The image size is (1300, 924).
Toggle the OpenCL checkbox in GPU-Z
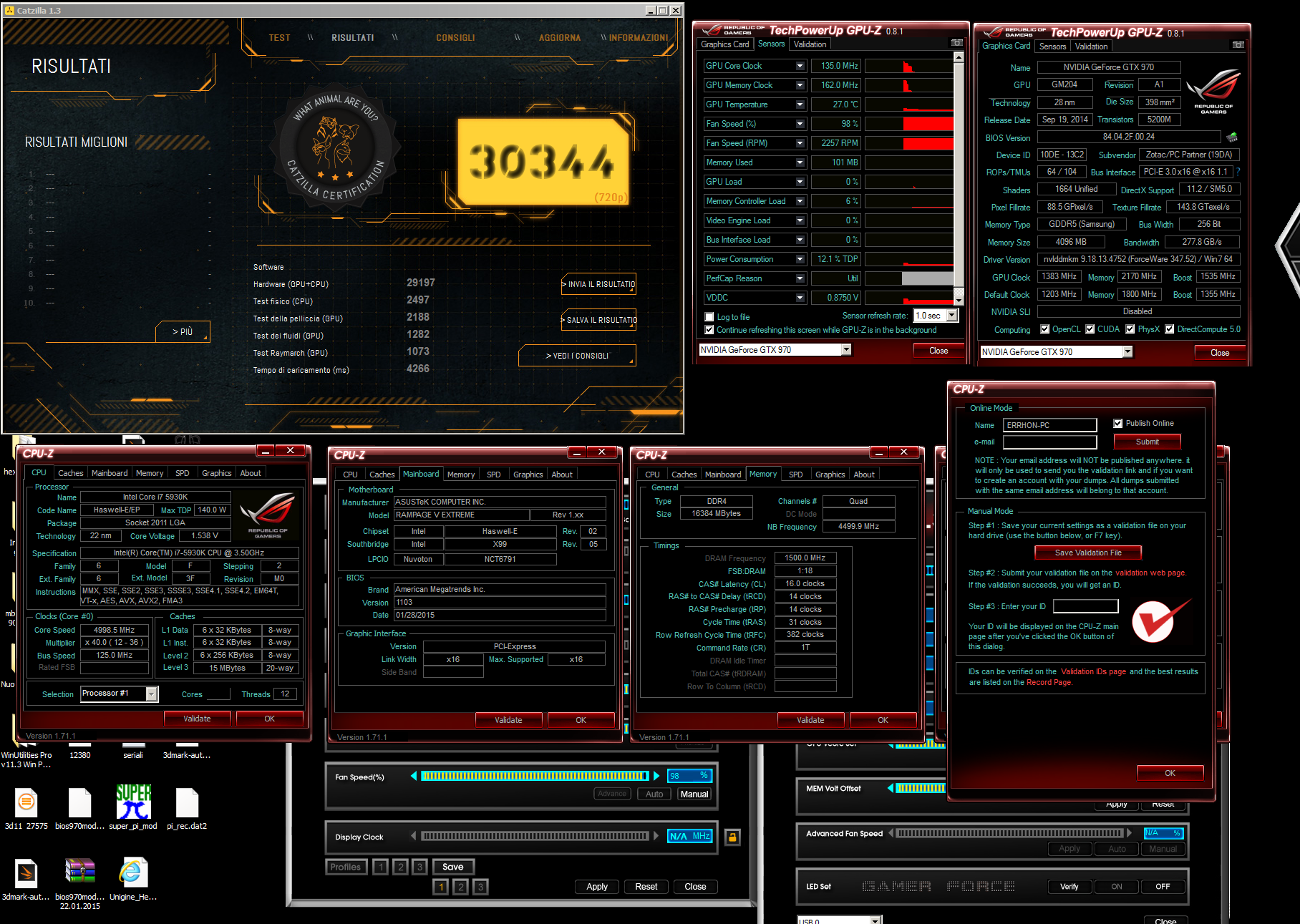1045,329
